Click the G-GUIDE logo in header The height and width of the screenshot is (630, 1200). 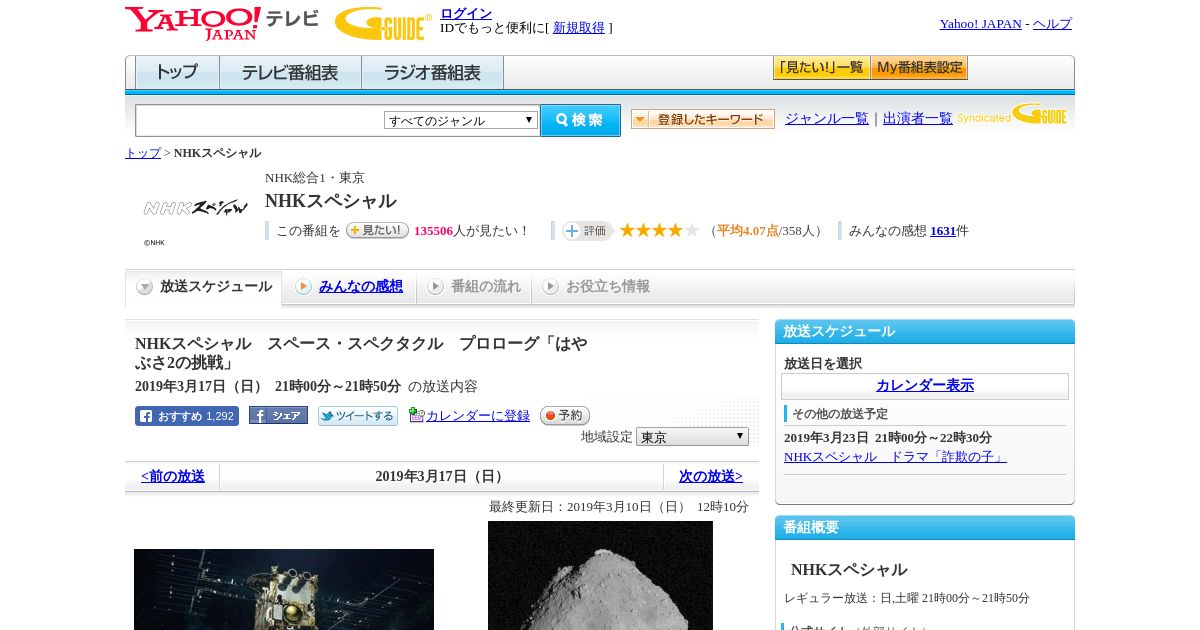click(383, 23)
